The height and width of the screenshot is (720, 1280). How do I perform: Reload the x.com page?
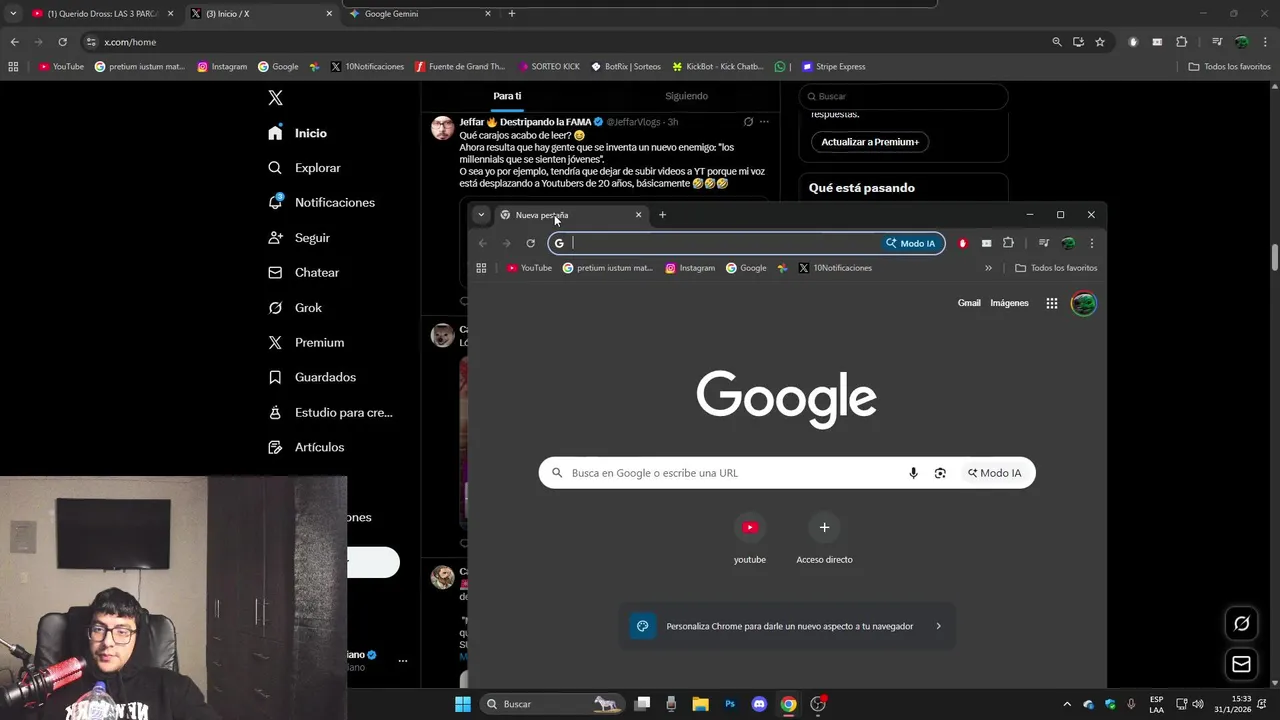62,42
